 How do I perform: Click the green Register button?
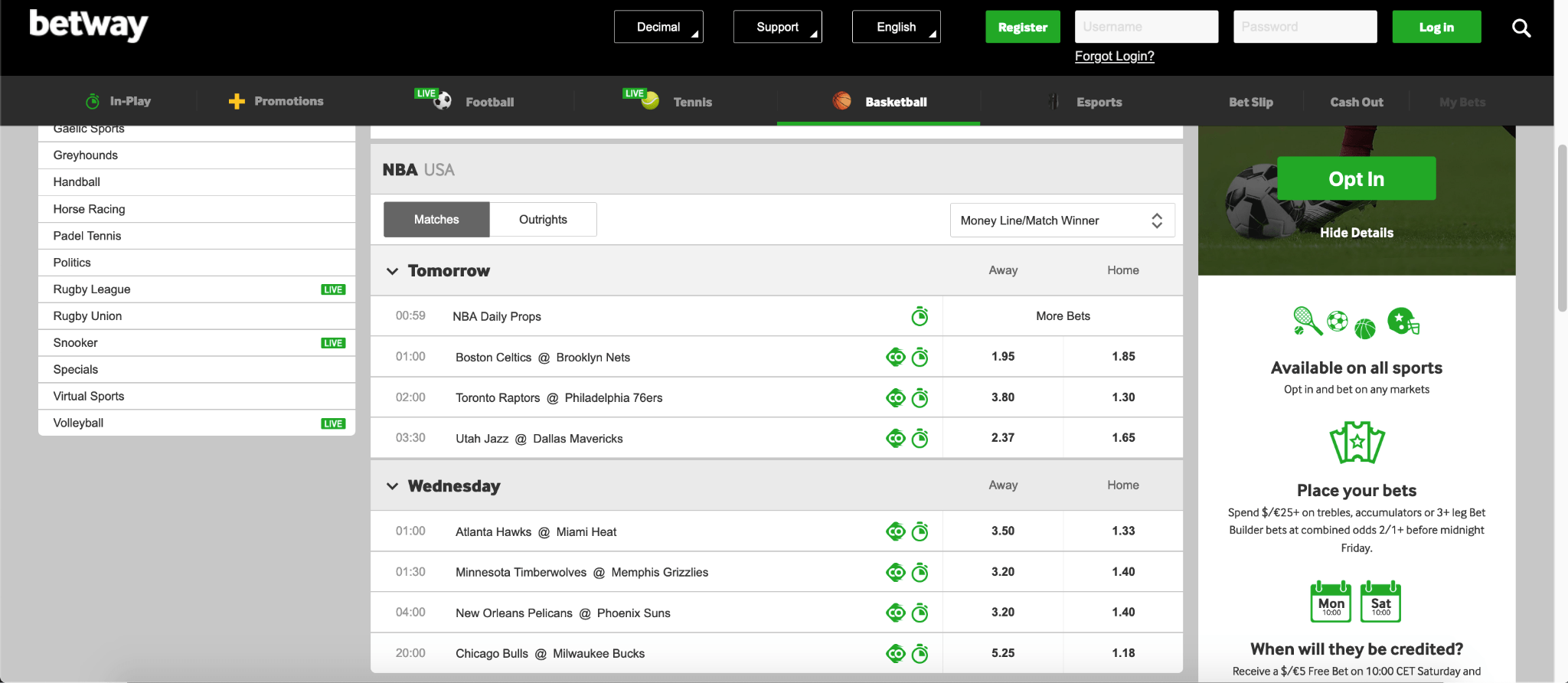[1023, 27]
